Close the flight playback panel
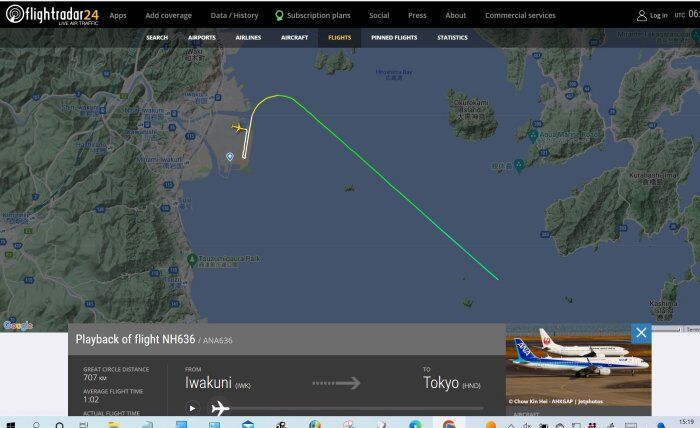 [x=641, y=333]
